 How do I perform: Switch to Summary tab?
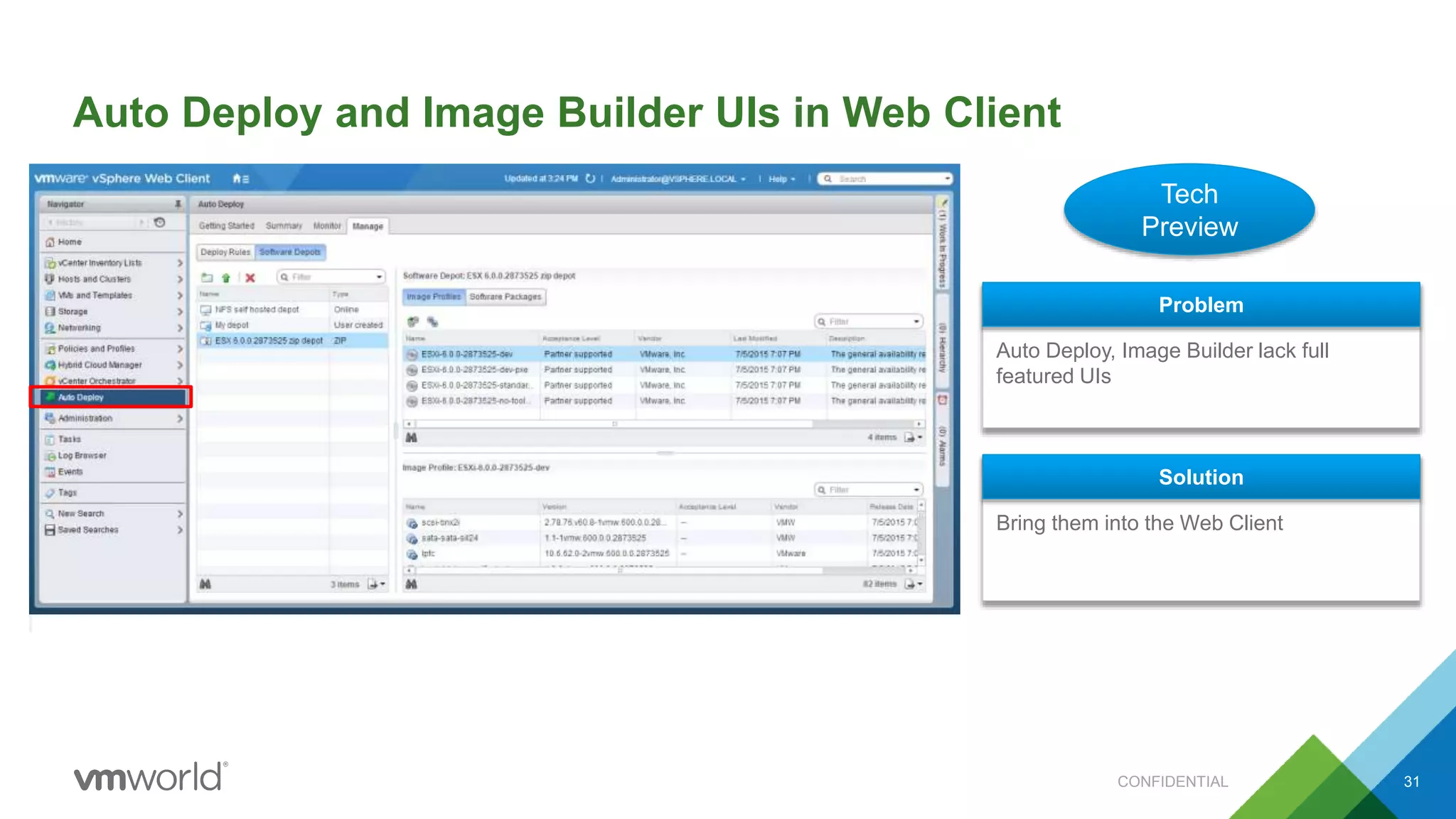pos(284,226)
